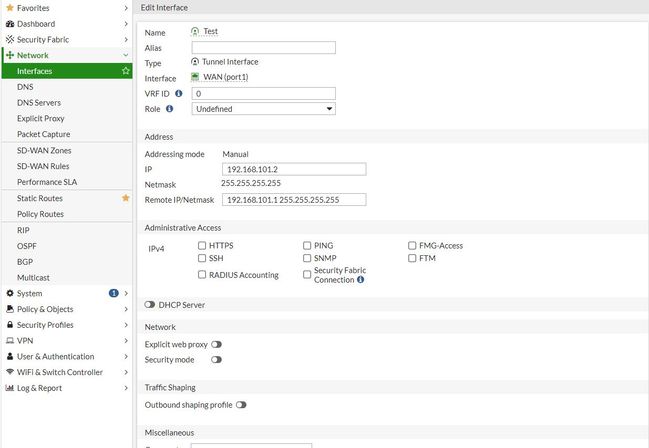The image size is (649, 448).
Task: Click the Alias input field
Action: (x=263, y=47)
